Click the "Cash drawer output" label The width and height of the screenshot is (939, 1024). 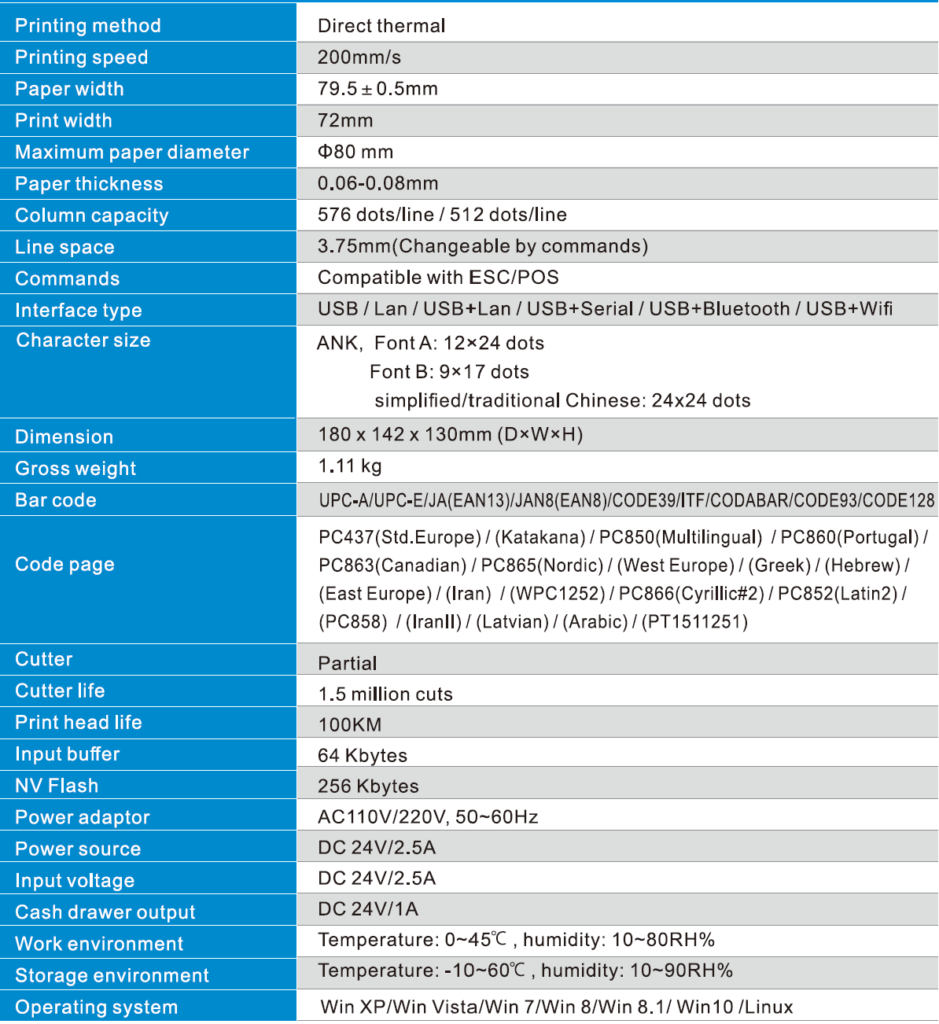click(x=105, y=912)
